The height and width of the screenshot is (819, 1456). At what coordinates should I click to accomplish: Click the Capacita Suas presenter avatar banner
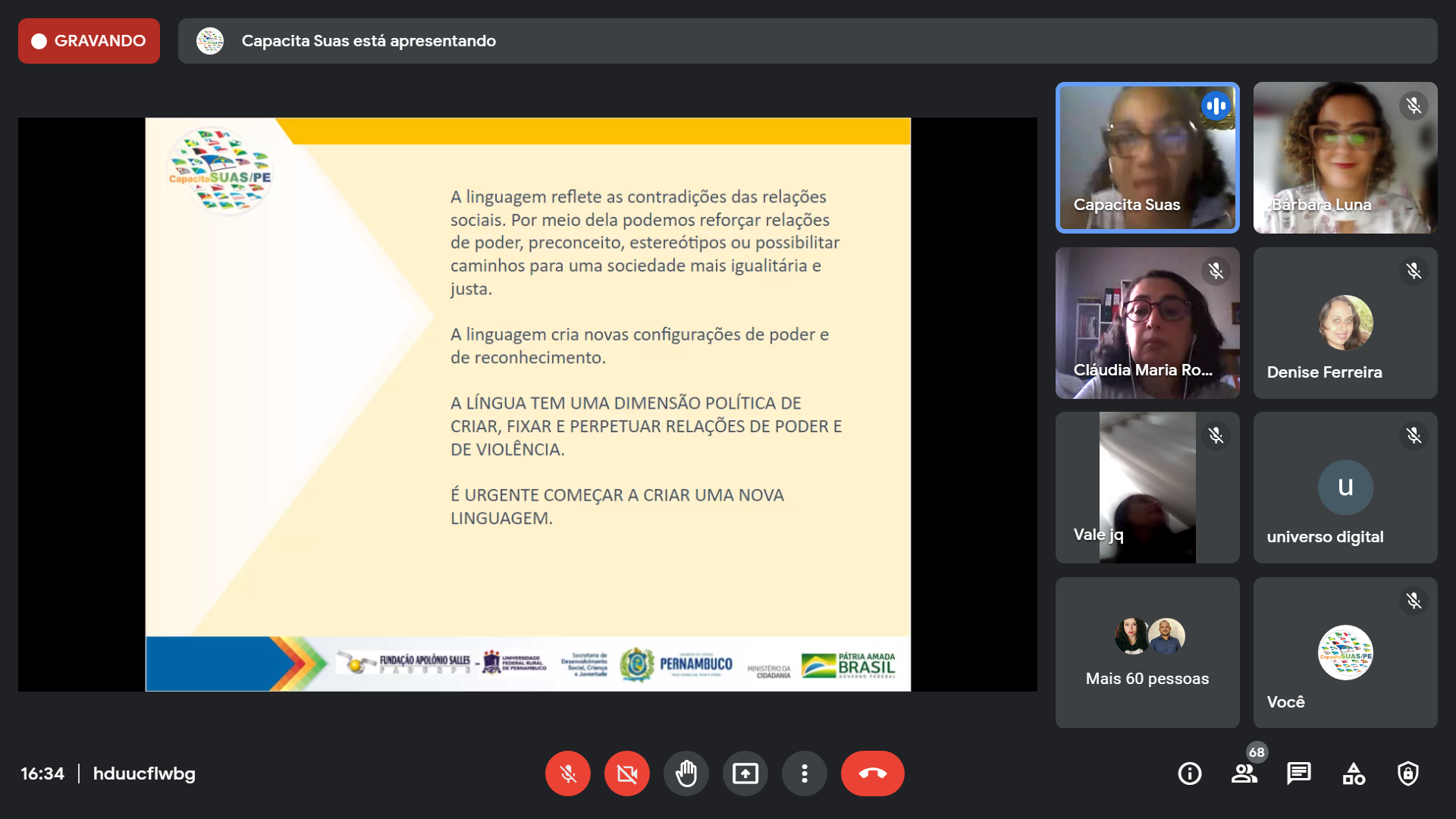point(210,41)
